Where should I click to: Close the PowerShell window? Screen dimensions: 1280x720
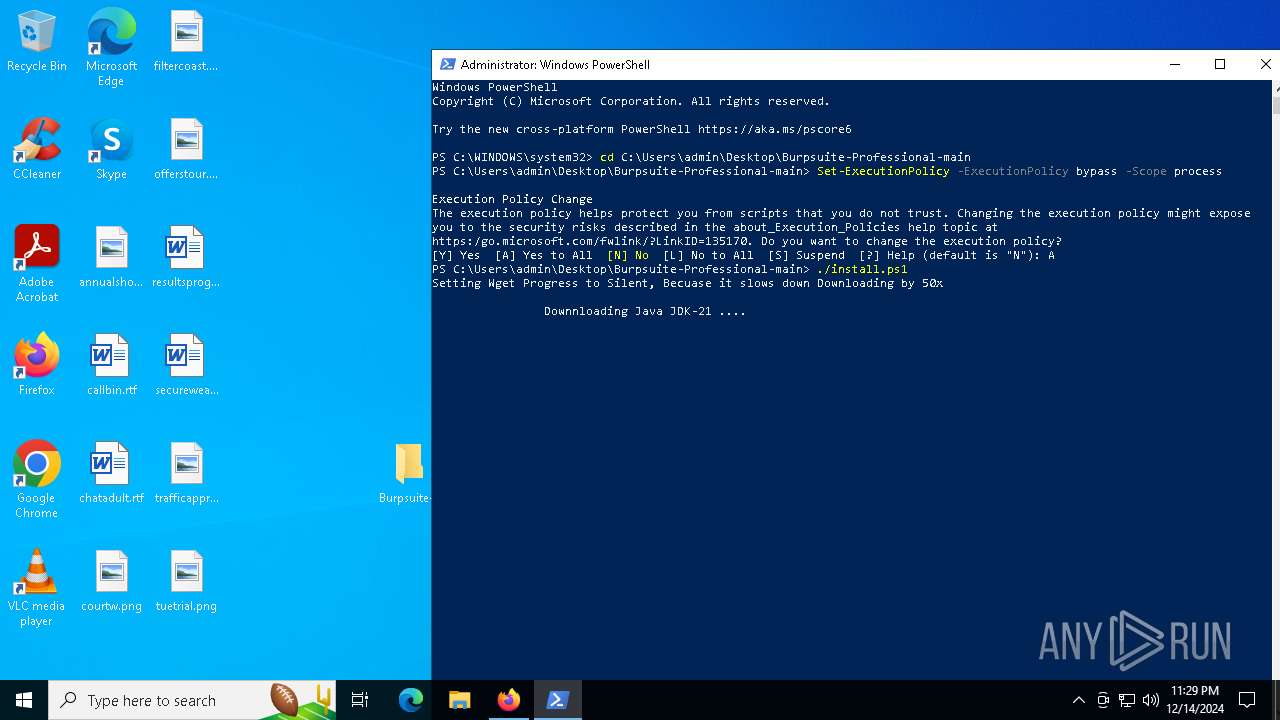(x=1264, y=65)
